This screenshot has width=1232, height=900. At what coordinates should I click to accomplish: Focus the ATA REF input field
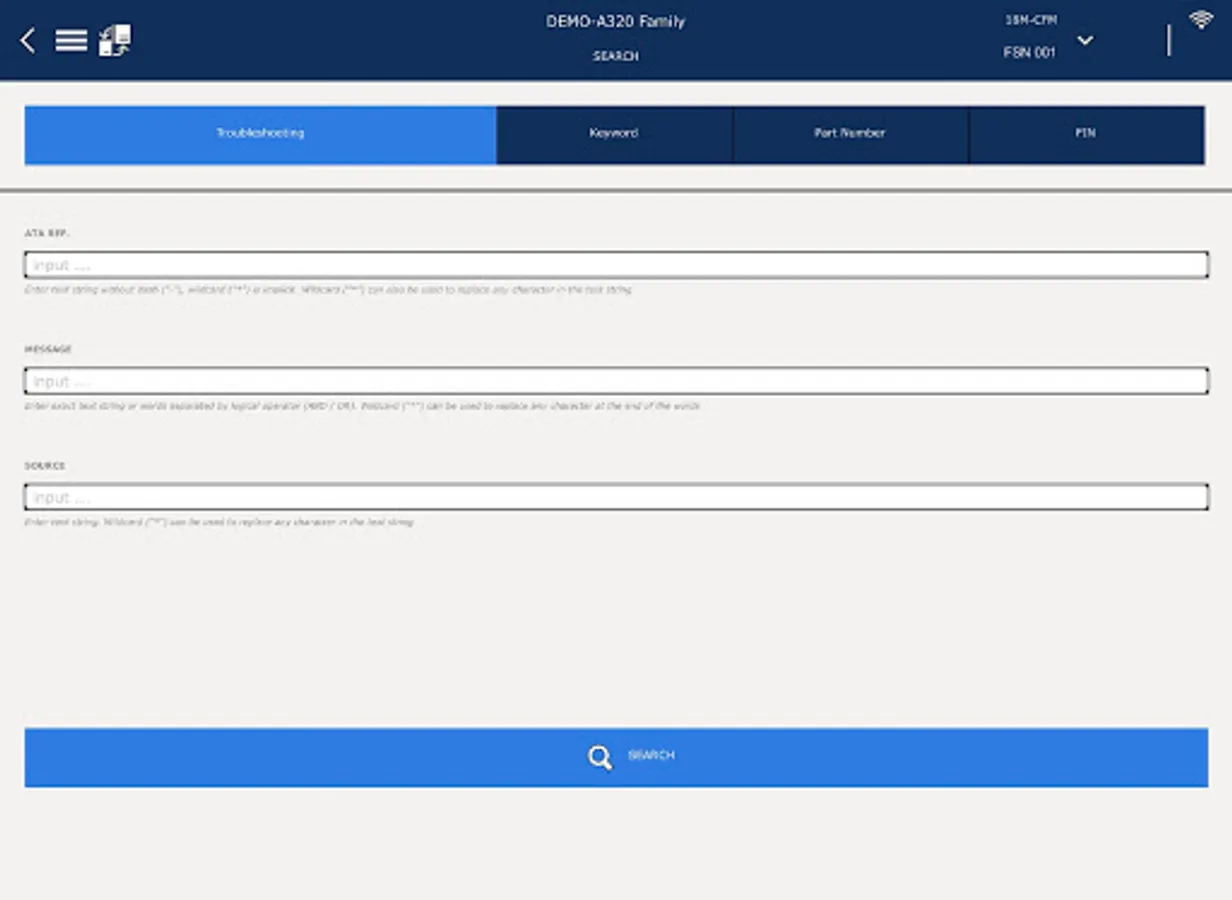click(616, 265)
